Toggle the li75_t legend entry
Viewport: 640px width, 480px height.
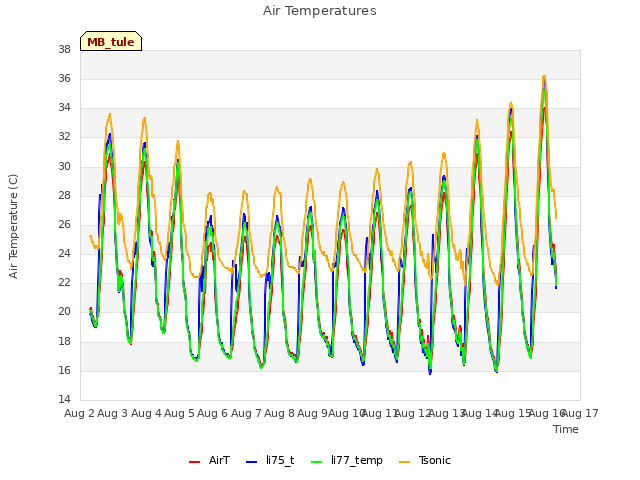(x=270, y=460)
